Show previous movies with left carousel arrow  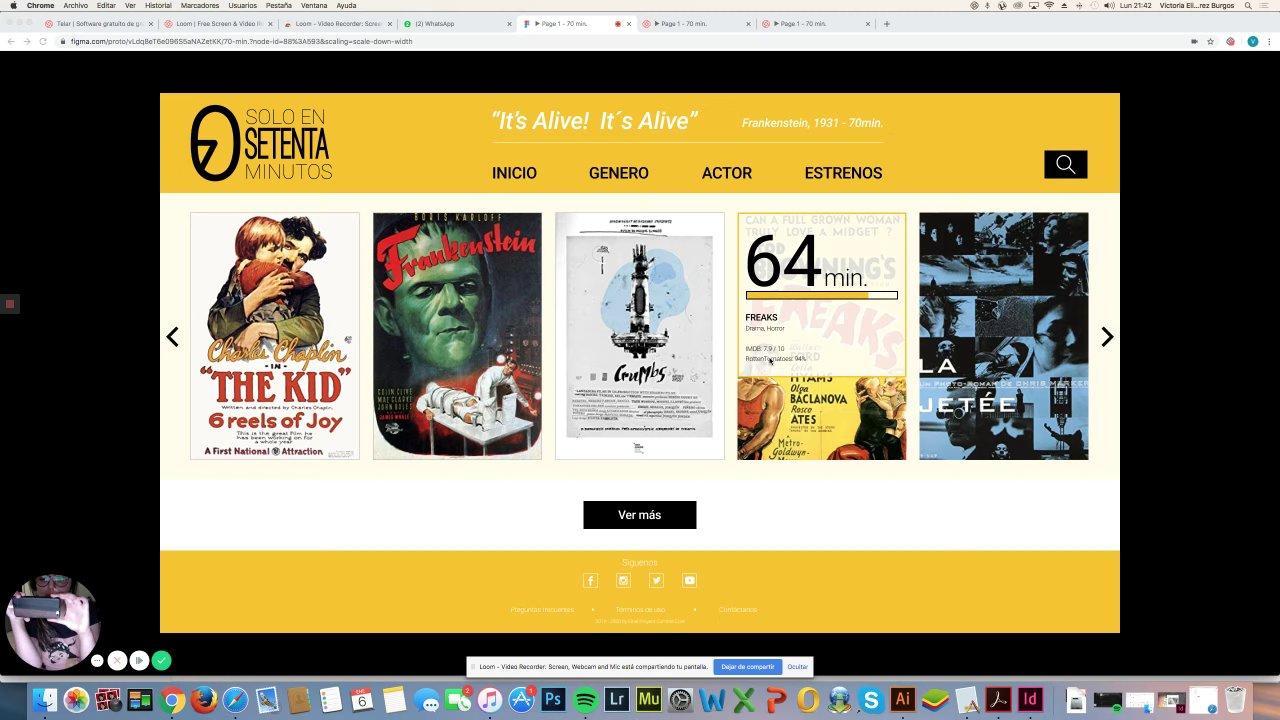point(172,337)
